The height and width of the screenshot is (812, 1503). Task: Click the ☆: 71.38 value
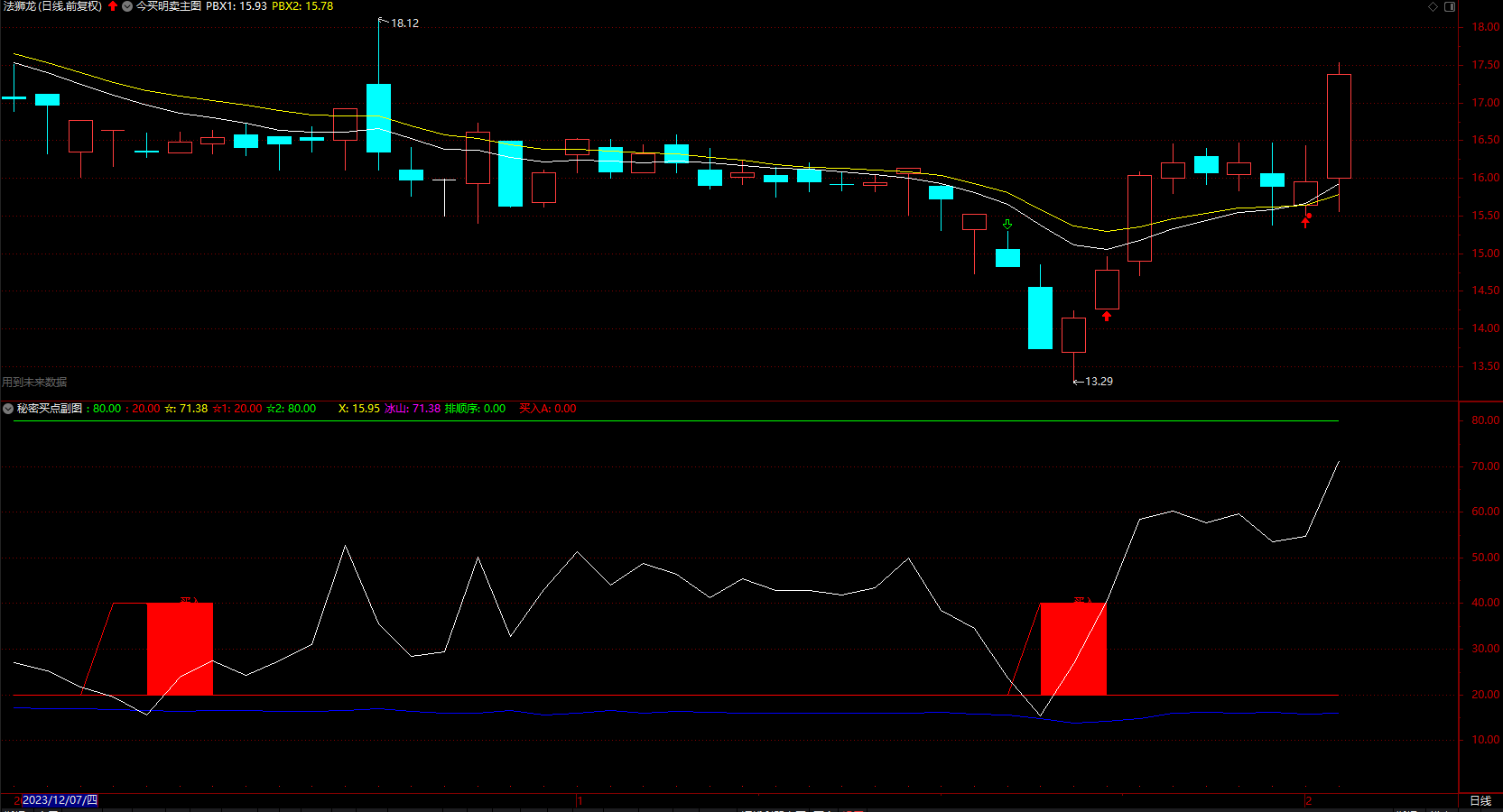point(186,409)
